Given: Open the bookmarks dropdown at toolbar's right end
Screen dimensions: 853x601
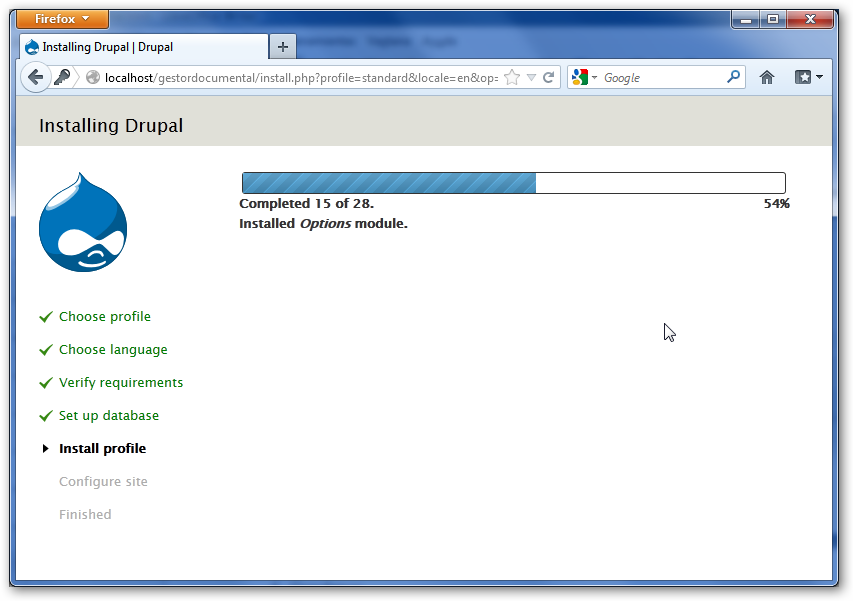Looking at the screenshot, I should point(805,77).
